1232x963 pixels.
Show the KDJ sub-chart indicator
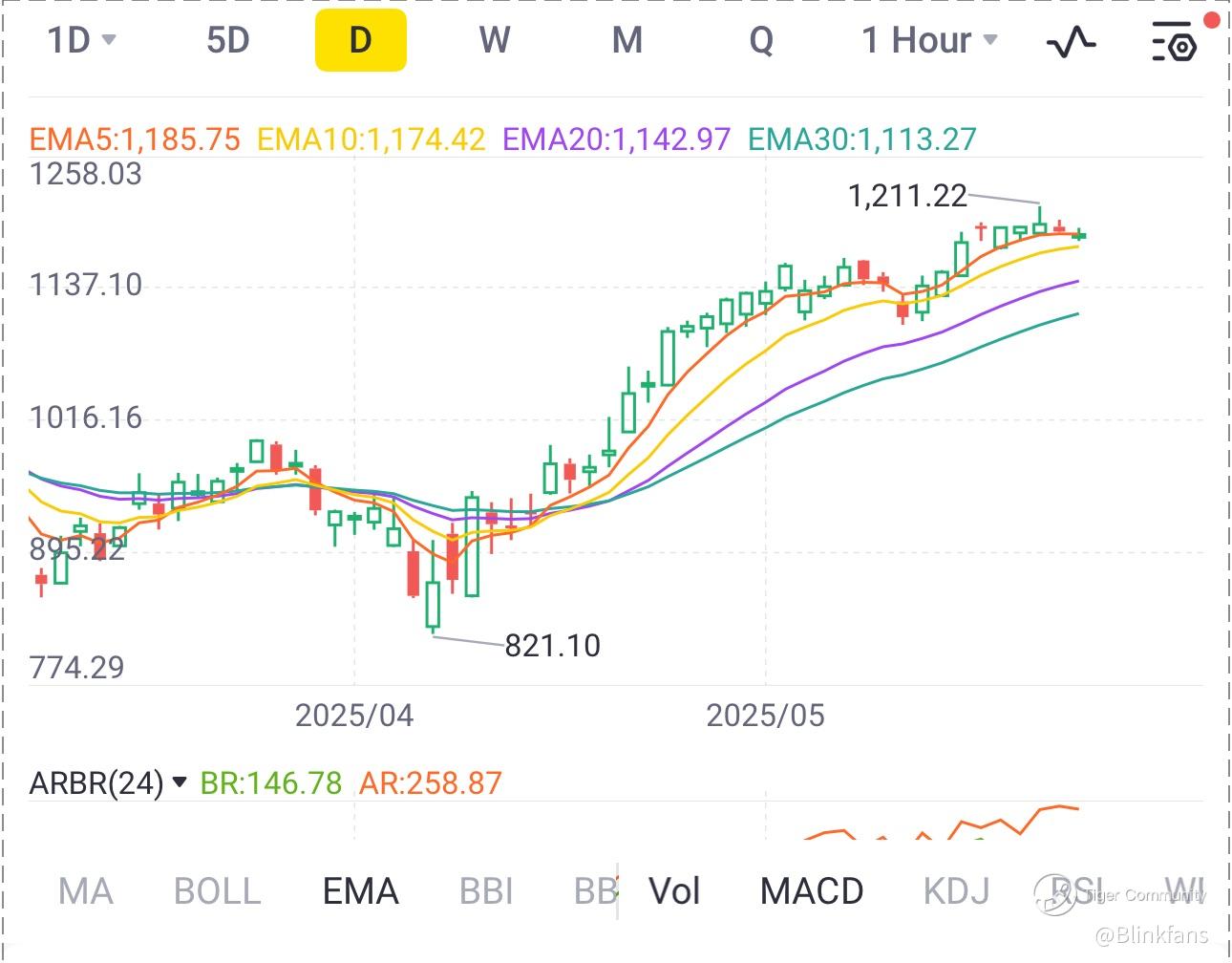[x=956, y=891]
